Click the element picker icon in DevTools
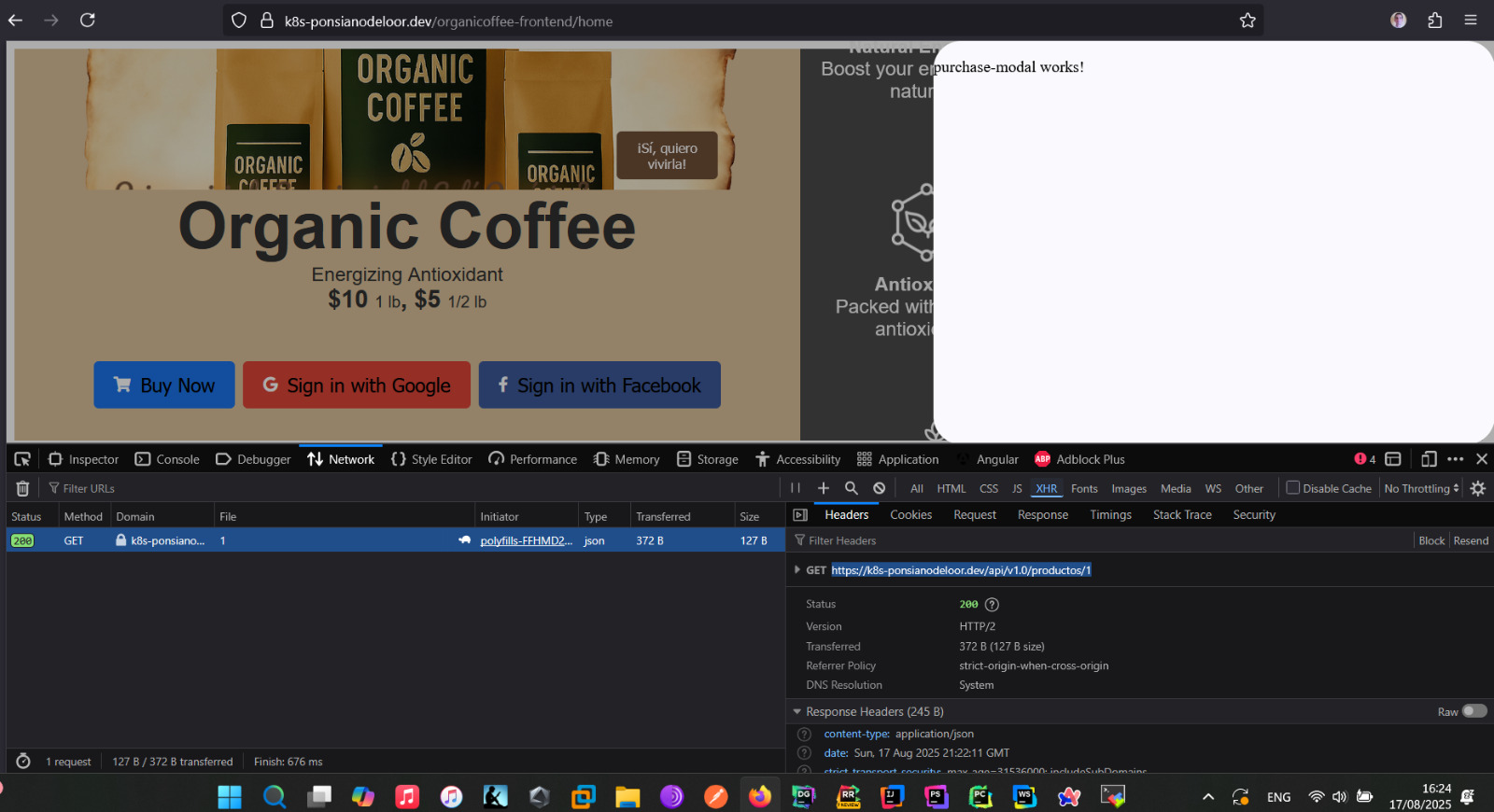 [22, 459]
